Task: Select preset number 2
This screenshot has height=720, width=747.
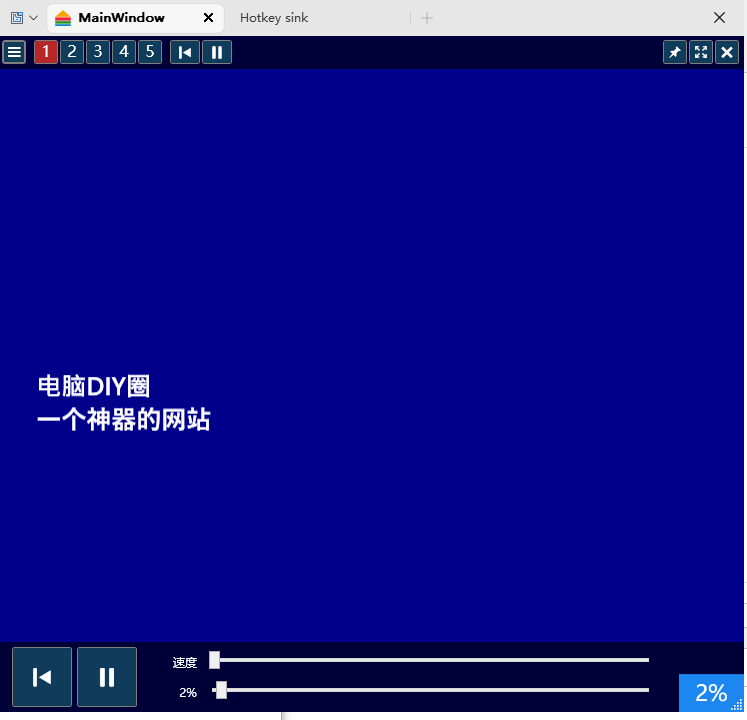Action: [72, 52]
